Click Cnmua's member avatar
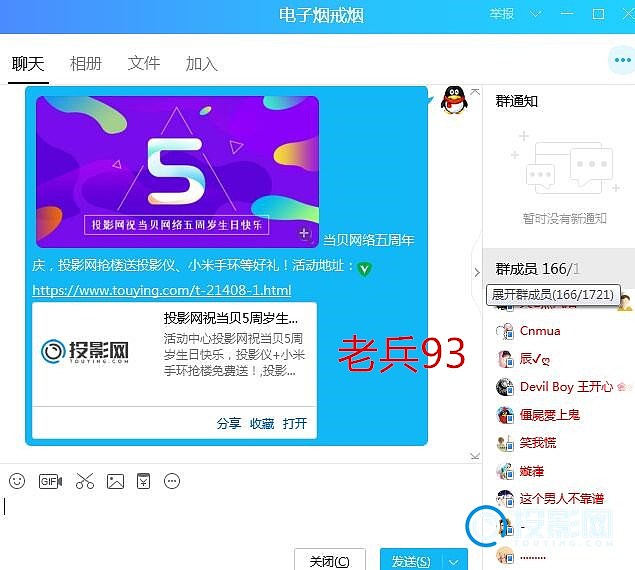The image size is (635, 570). click(505, 331)
